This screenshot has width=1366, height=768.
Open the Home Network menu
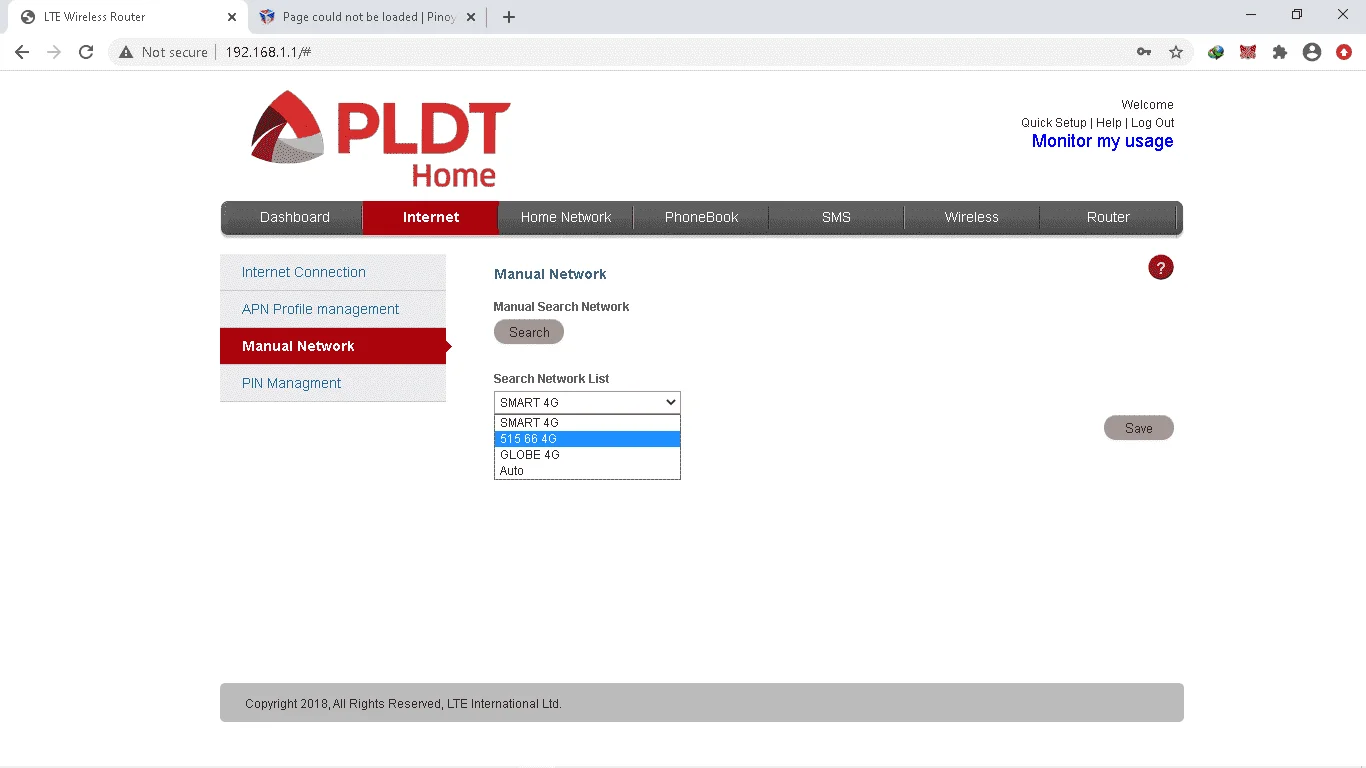566,217
